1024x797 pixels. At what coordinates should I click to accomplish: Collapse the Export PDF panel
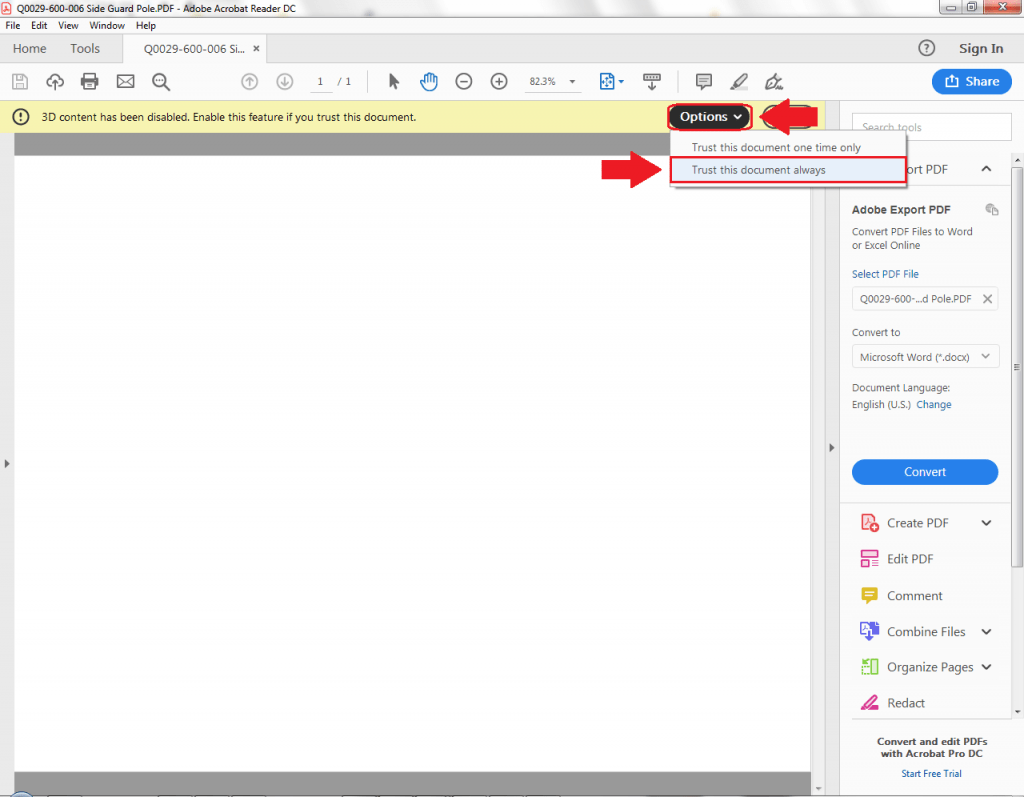click(985, 169)
